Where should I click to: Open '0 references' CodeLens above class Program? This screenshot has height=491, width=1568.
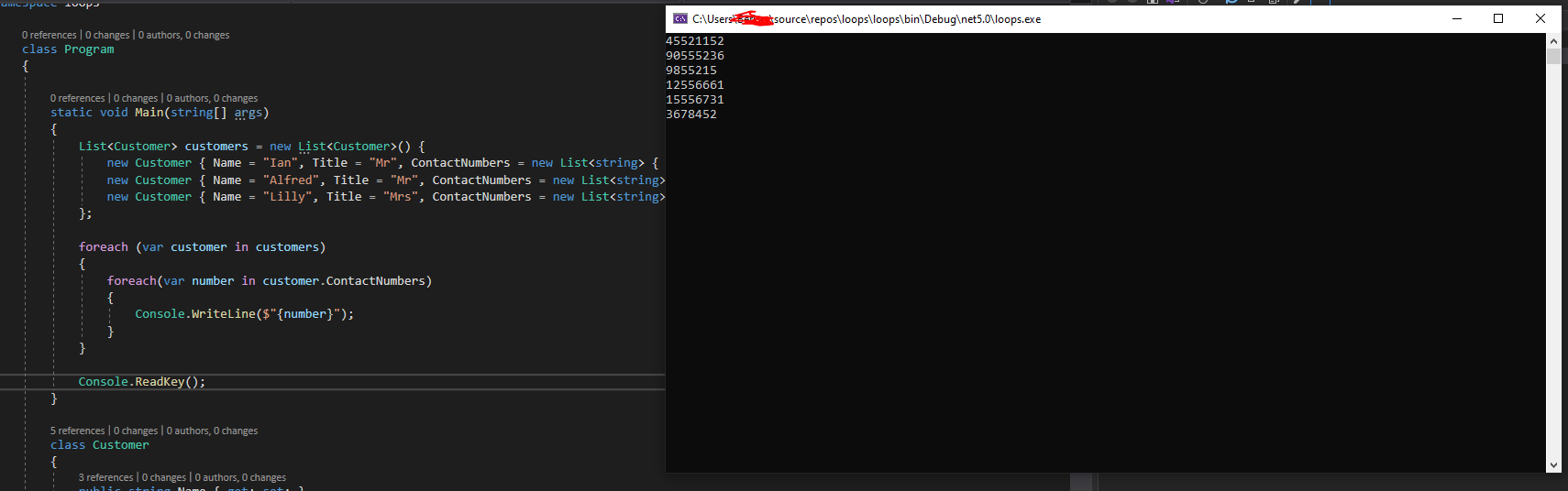pyautogui.click(x=50, y=35)
